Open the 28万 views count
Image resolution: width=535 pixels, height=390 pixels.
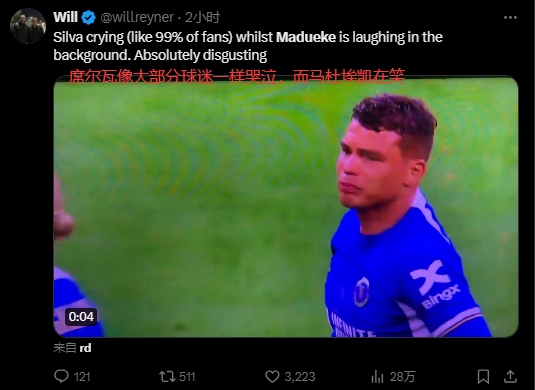pyautogui.click(x=403, y=377)
